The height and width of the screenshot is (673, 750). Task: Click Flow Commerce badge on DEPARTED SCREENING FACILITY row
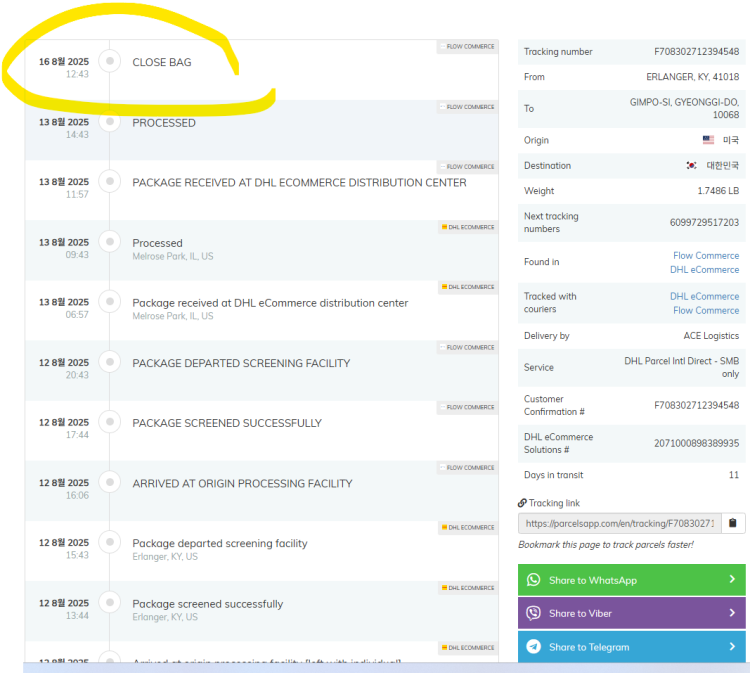pyautogui.click(x=467, y=347)
